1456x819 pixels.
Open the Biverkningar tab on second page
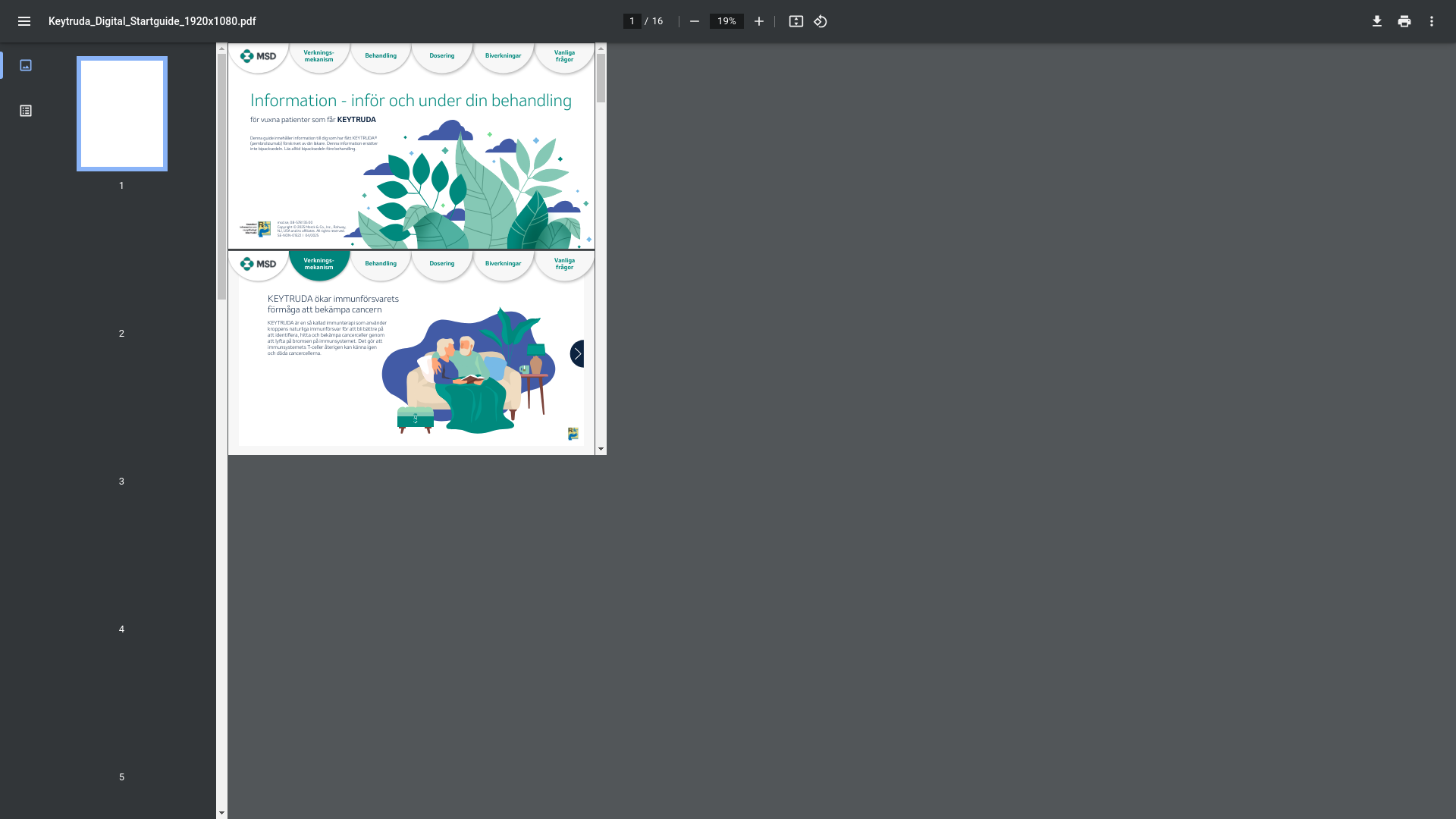pos(503,264)
